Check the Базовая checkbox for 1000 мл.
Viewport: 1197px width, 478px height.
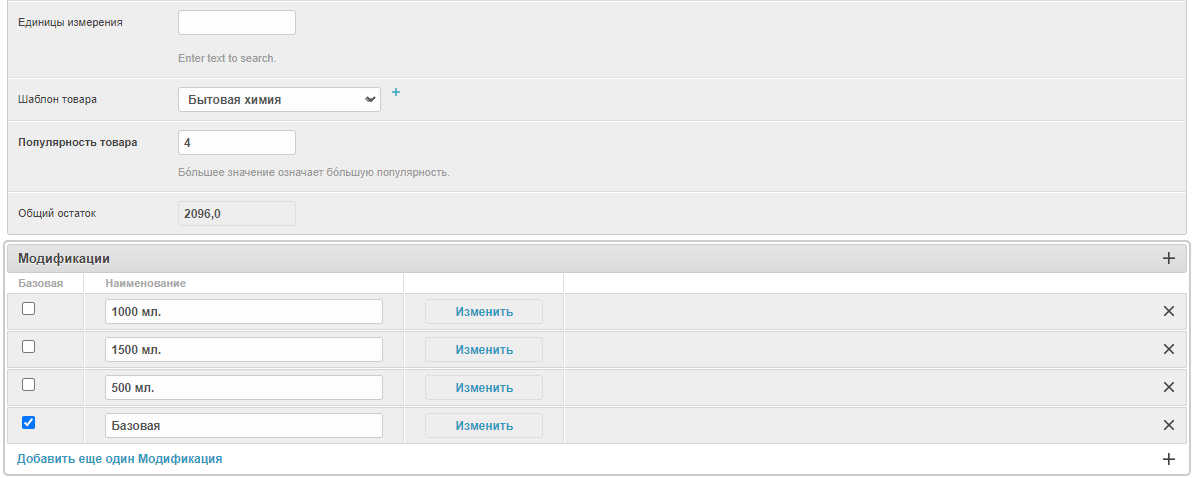29,309
